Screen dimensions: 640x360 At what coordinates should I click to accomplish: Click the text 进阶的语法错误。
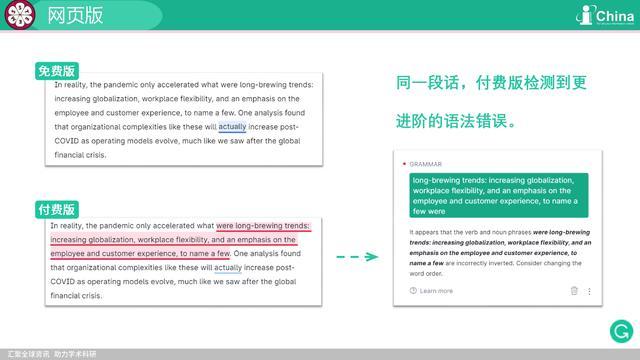tap(456, 121)
